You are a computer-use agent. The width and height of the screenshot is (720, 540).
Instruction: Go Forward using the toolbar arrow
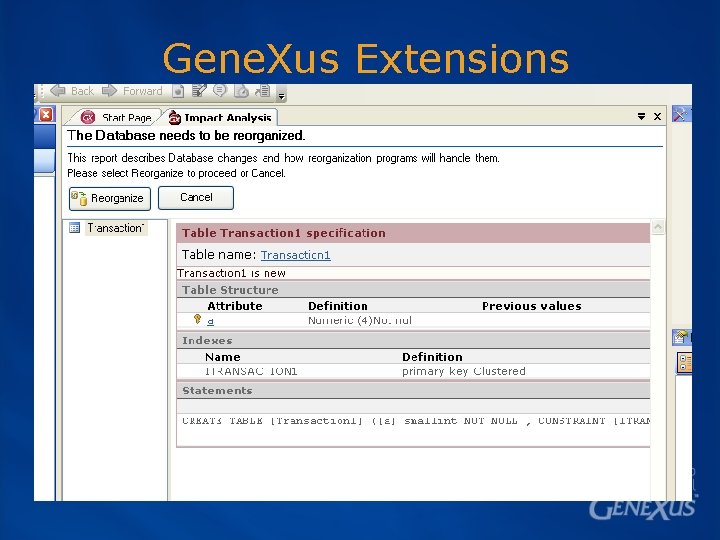[x=132, y=90]
